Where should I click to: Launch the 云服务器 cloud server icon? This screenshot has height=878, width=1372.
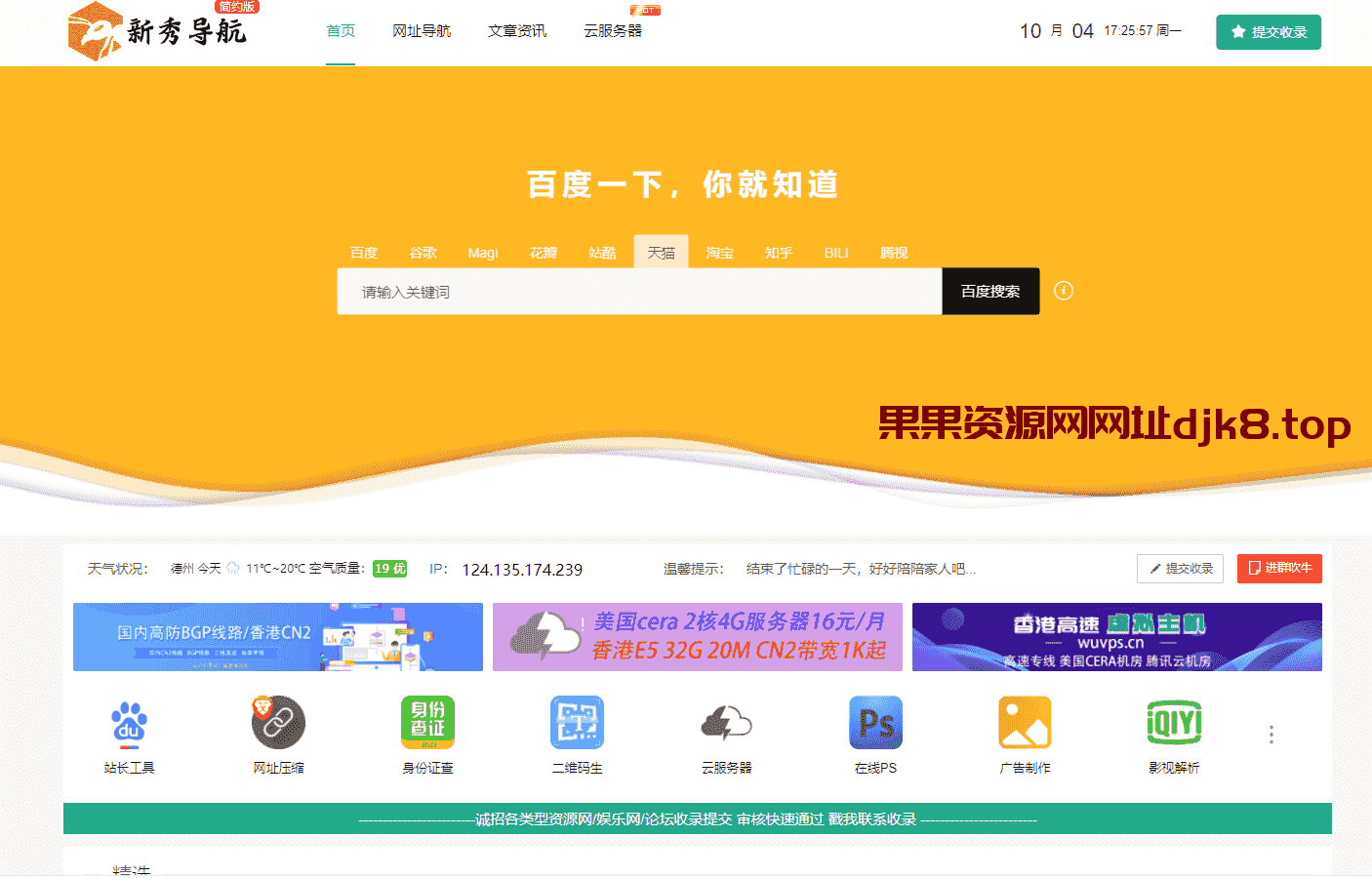click(x=726, y=732)
